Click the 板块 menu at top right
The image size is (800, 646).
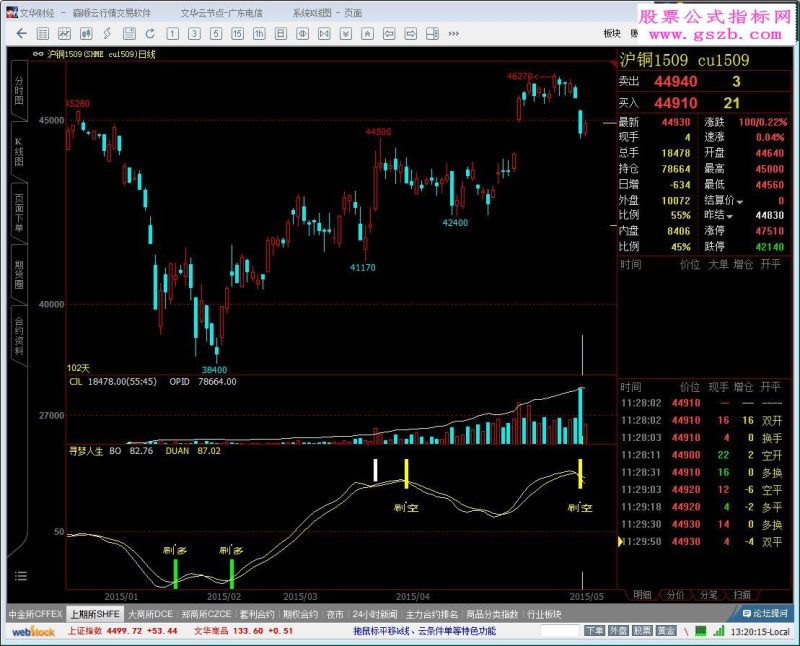(612, 34)
